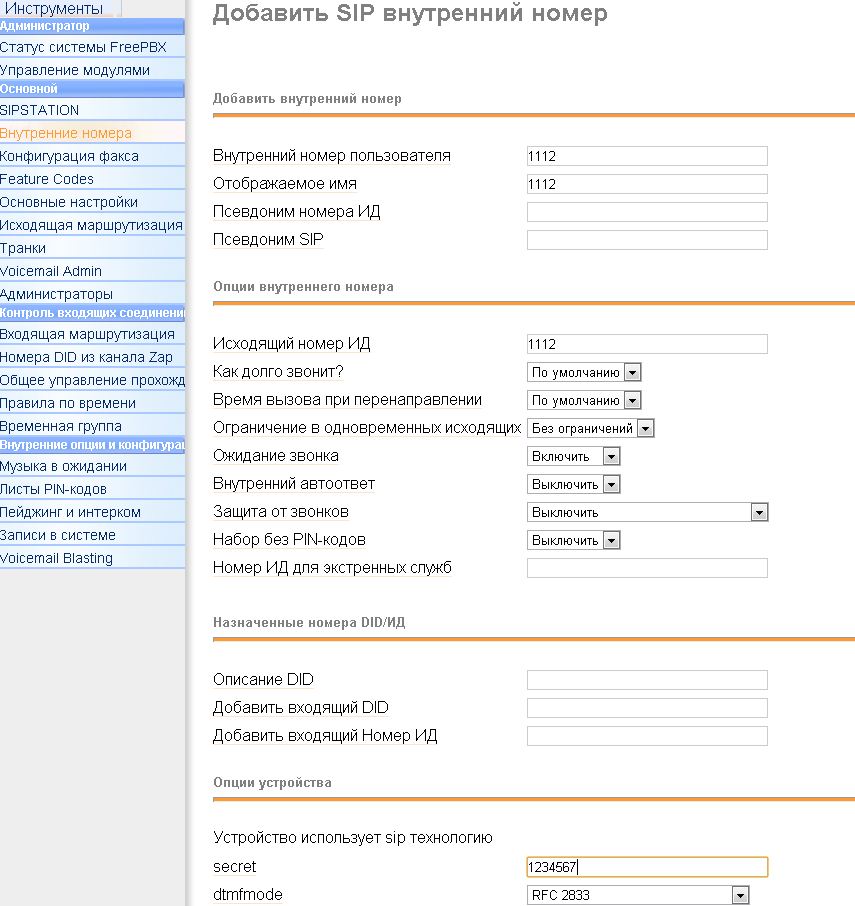Click Отображаемое имя label
This screenshot has height=906, width=855.
285,184
